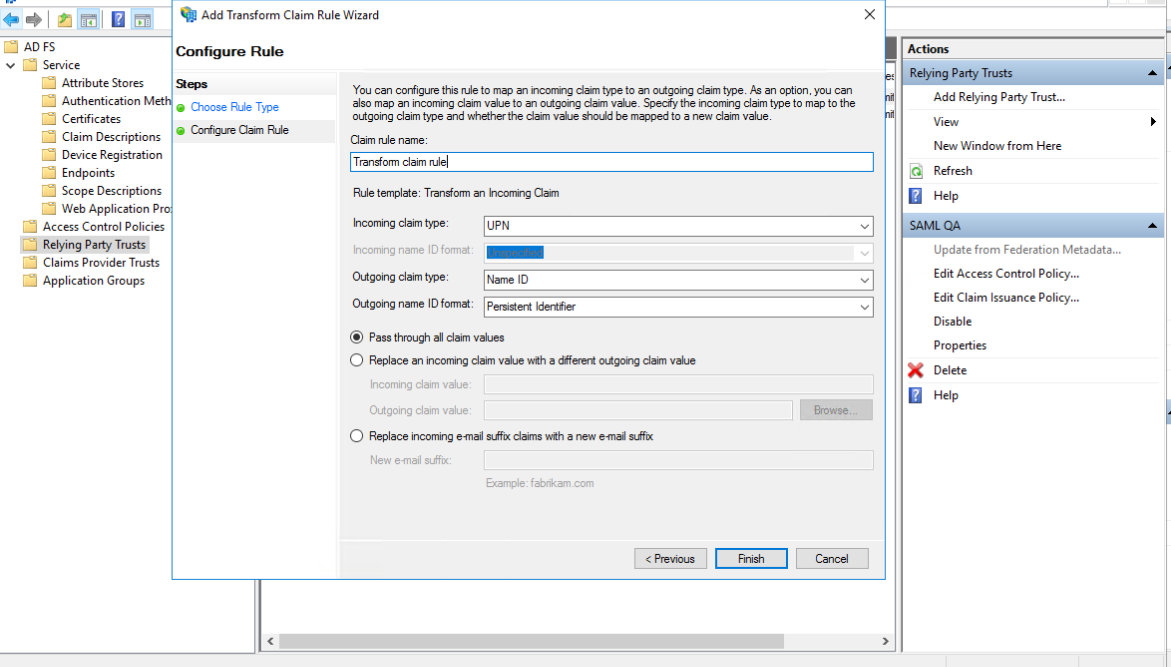Click the Claim rule name field
Image resolution: width=1171 pixels, height=667 pixels.
tap(611, 162)
